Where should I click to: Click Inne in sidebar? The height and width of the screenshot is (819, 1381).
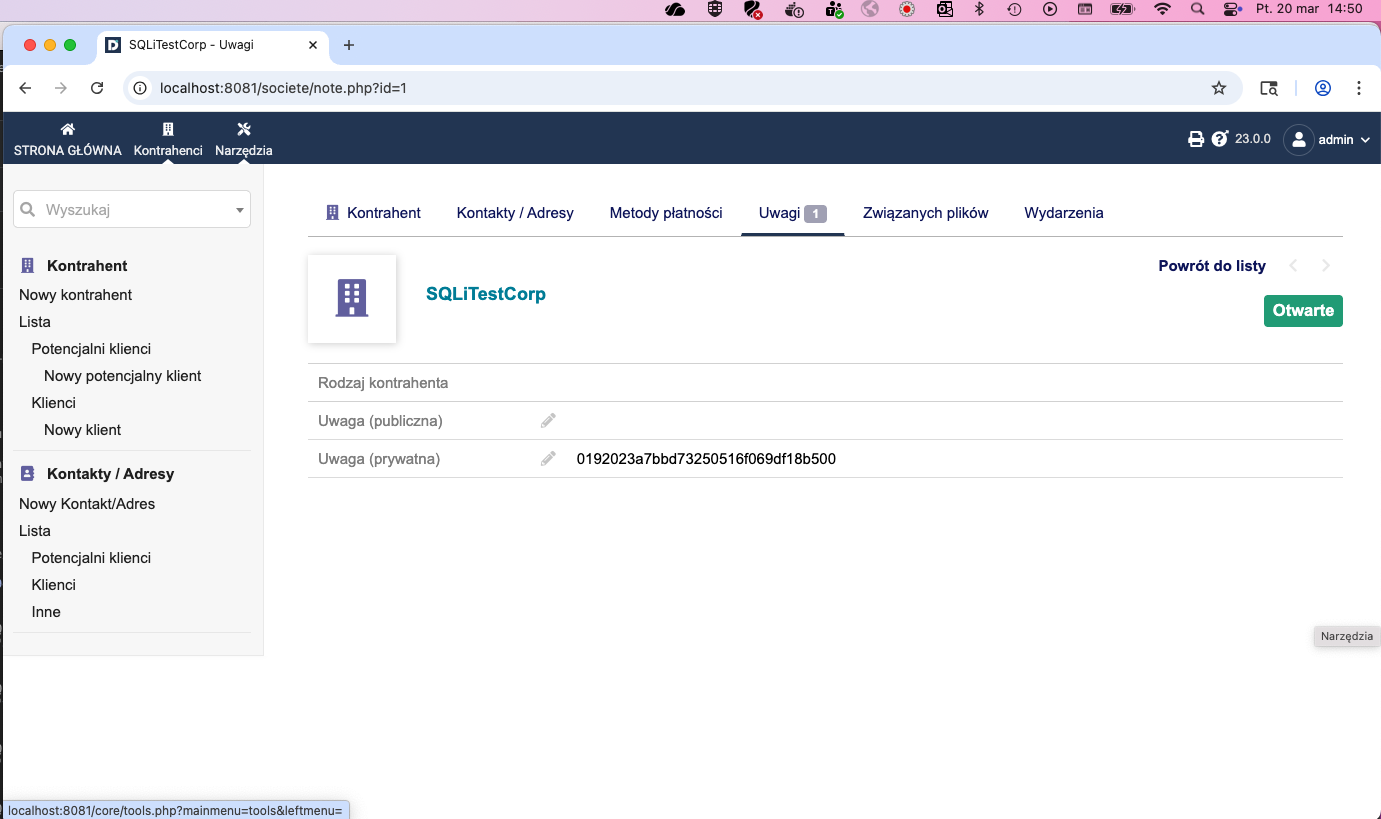pos(46,612)
